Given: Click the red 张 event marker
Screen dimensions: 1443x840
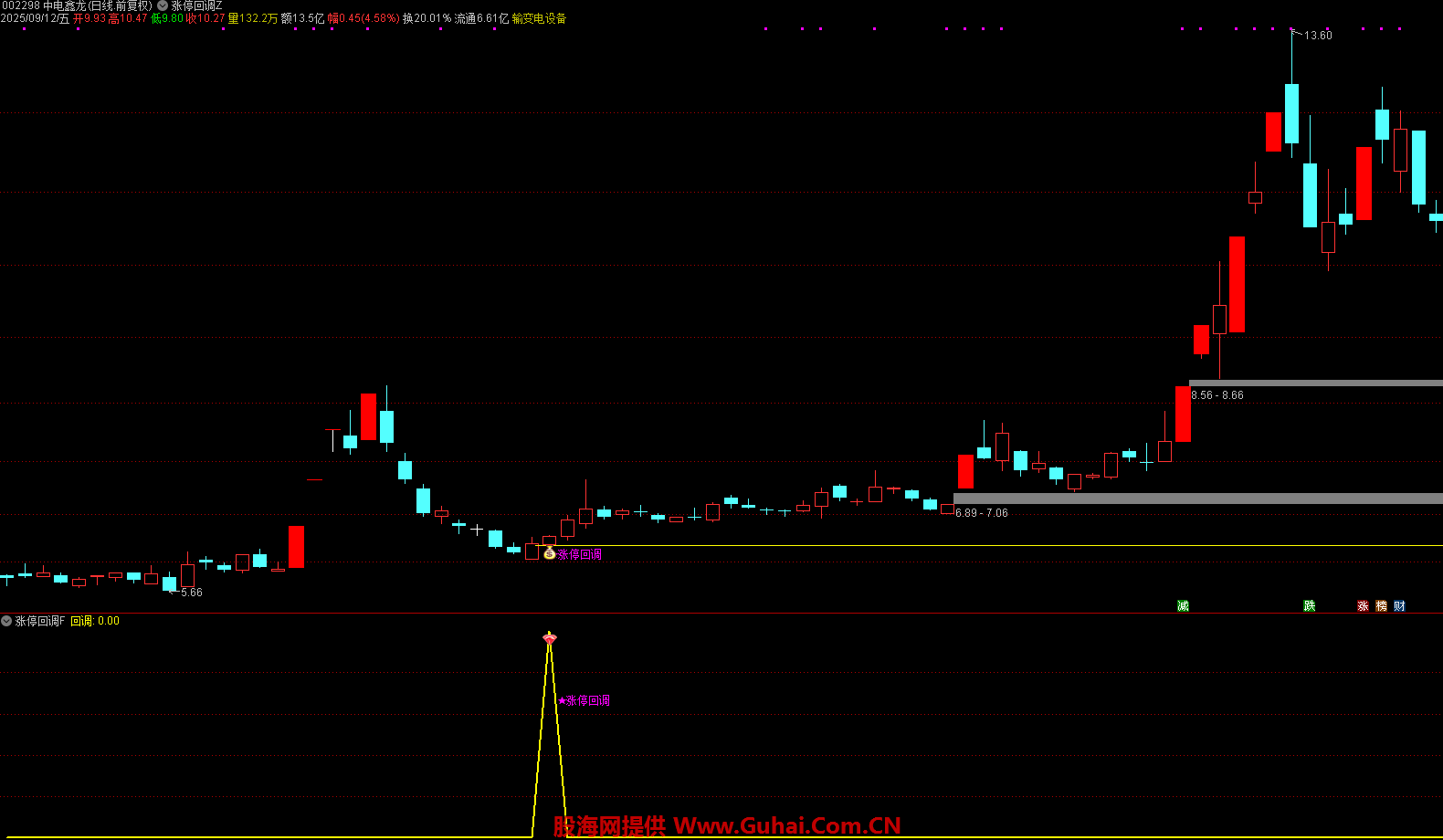Looking at the screenshot, I should [1363, 605].
